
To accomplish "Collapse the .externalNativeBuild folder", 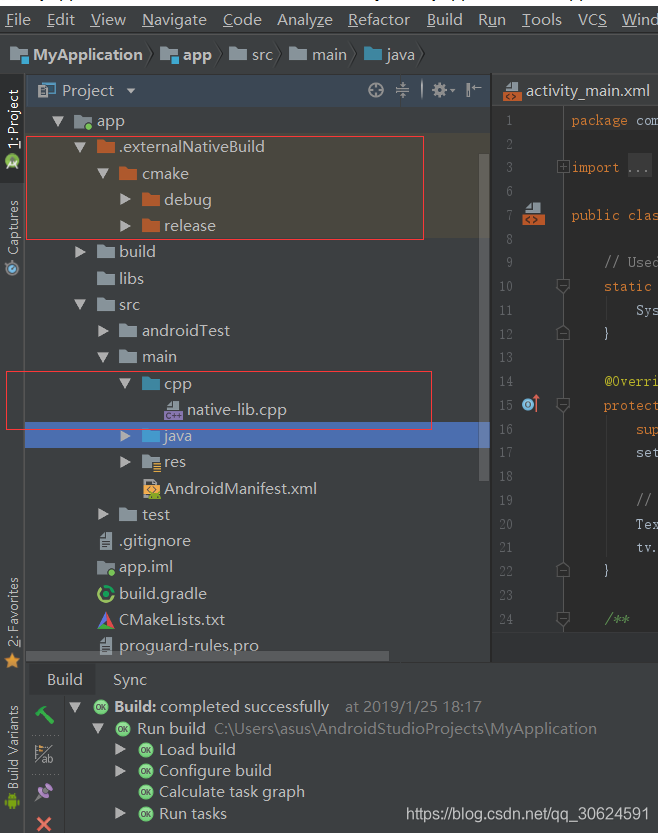I will click(80, 147).
